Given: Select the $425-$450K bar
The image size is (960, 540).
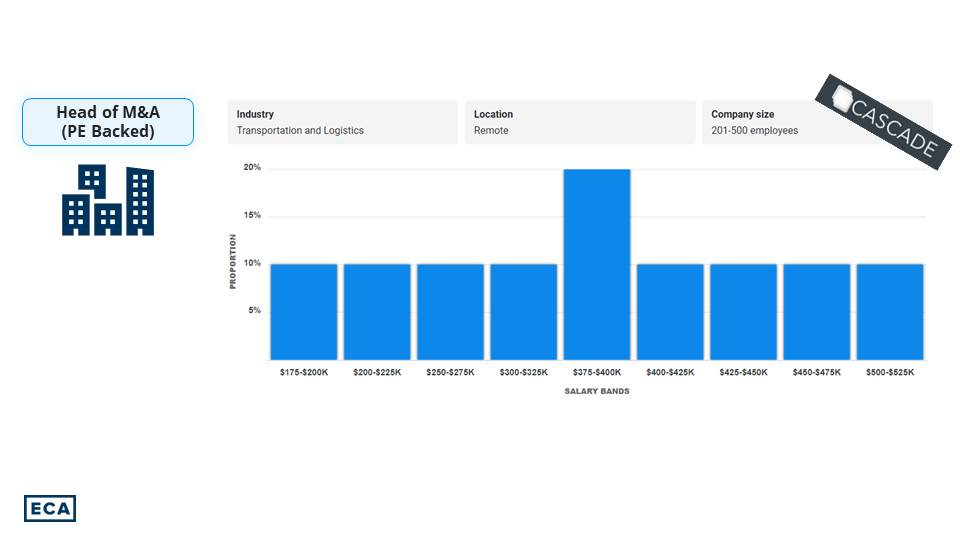Looking at the screenshot, I should pyautogui.click(x=743, y=311).
